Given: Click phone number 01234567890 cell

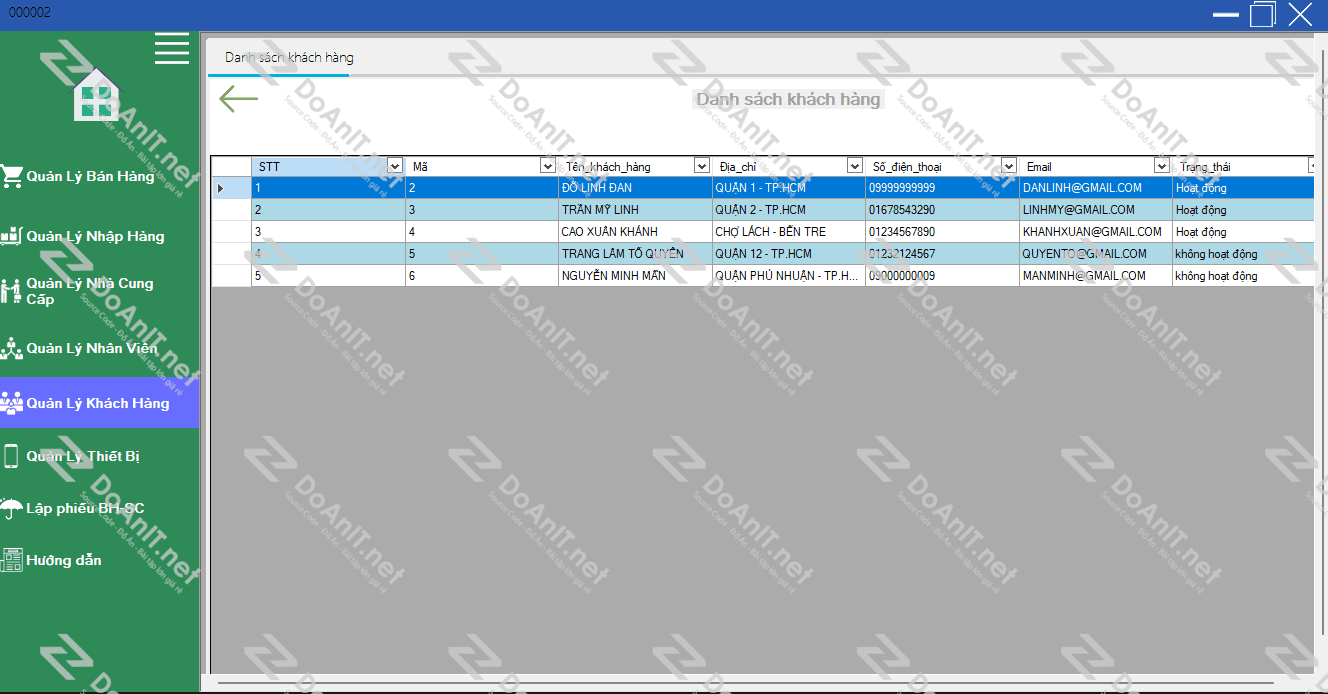Looking at the screenshot, I should [x=942, y=232].
